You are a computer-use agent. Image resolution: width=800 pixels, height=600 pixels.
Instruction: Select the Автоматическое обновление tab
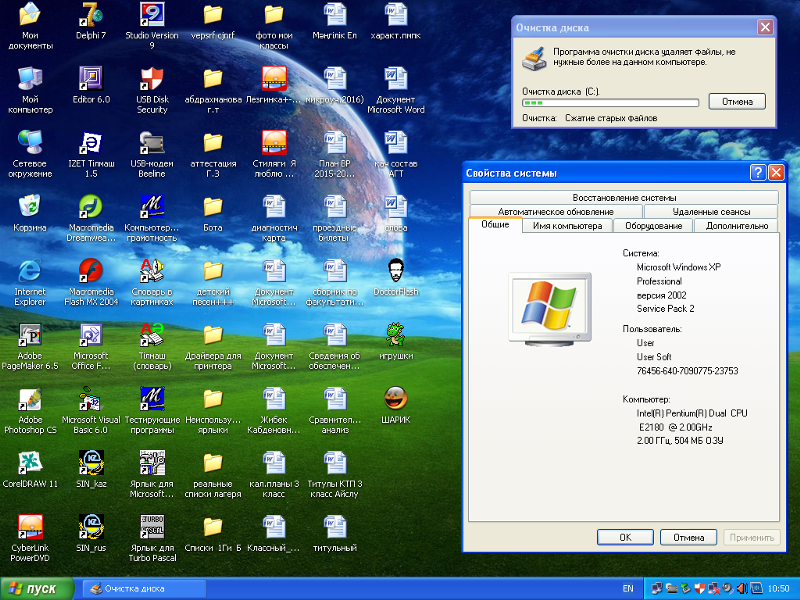pyautogui.click(x=556, y=211)
